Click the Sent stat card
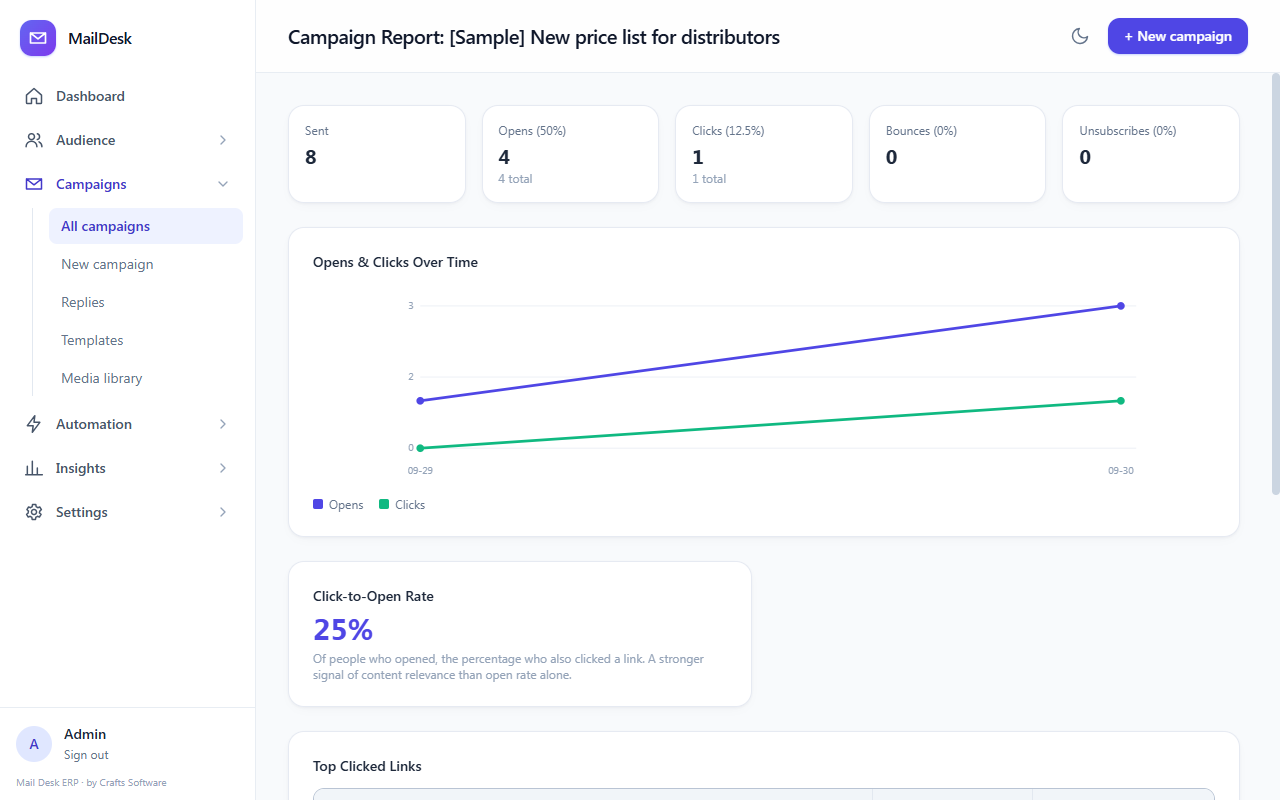This screenshot has height=800, width=1280. click(377, 154)
